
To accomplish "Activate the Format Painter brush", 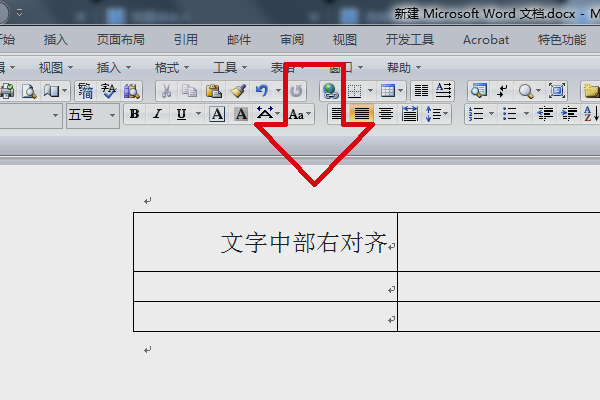I will tap(238, 91).
